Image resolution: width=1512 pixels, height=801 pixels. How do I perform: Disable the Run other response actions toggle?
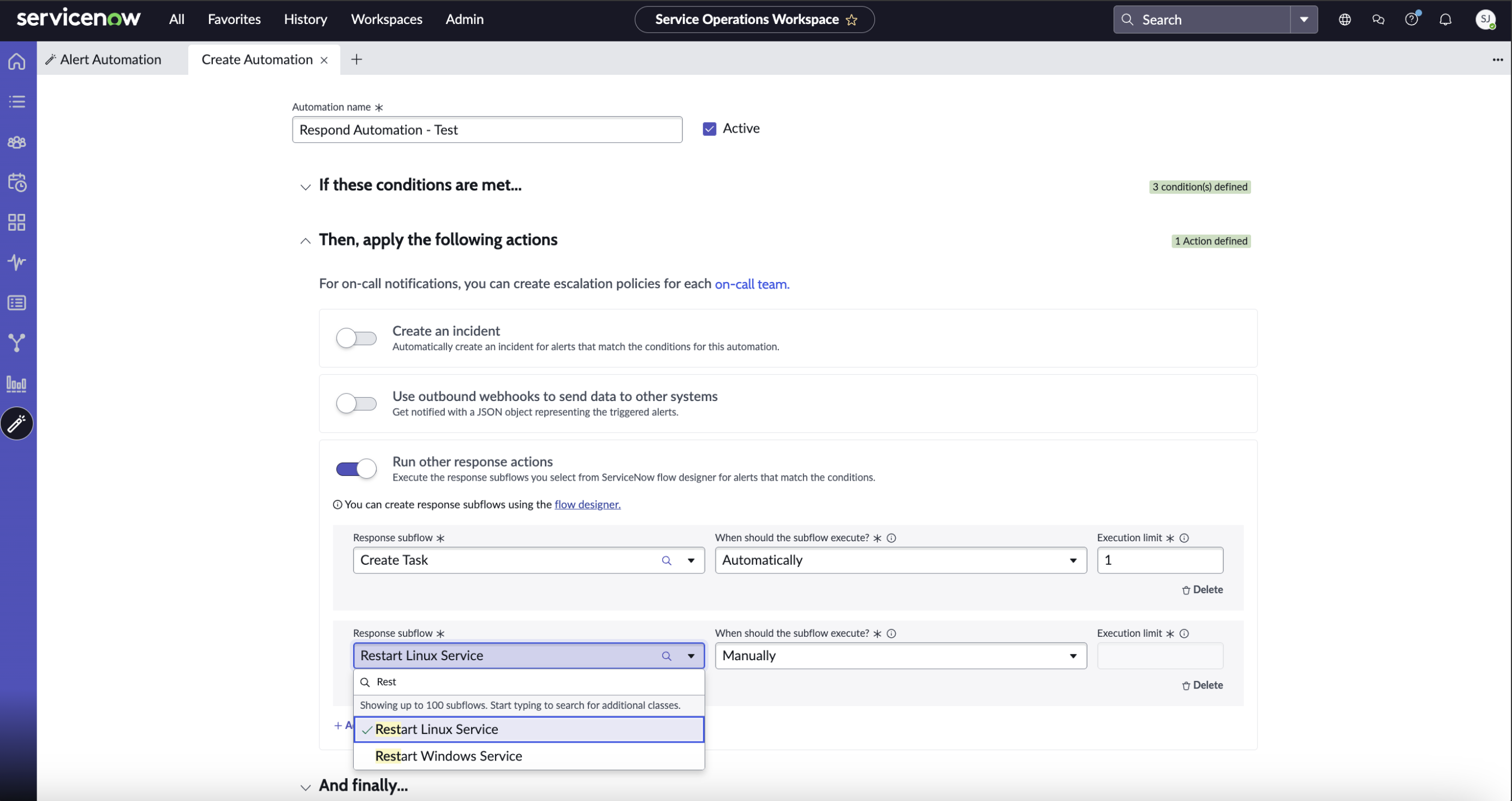(x=356, y=469)
